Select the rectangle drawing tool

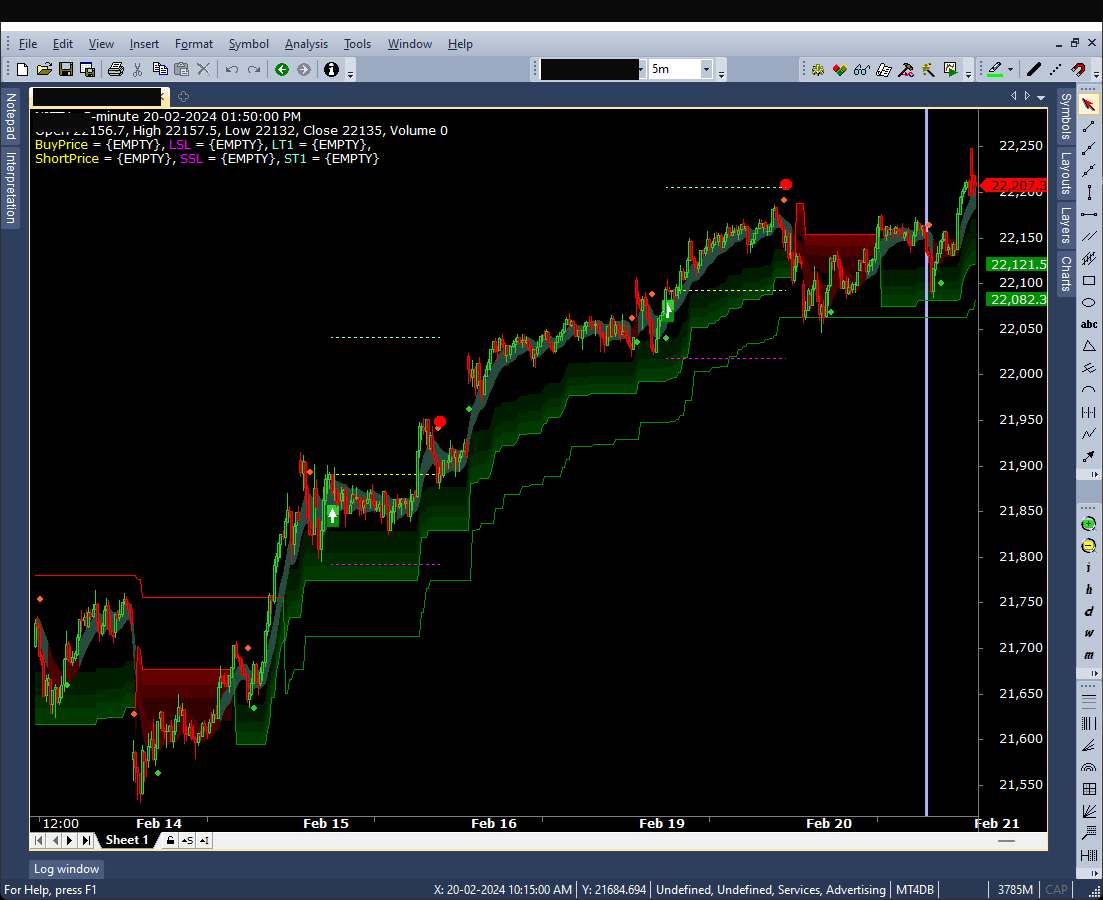pyautogui.click(x=1089, y=281)
